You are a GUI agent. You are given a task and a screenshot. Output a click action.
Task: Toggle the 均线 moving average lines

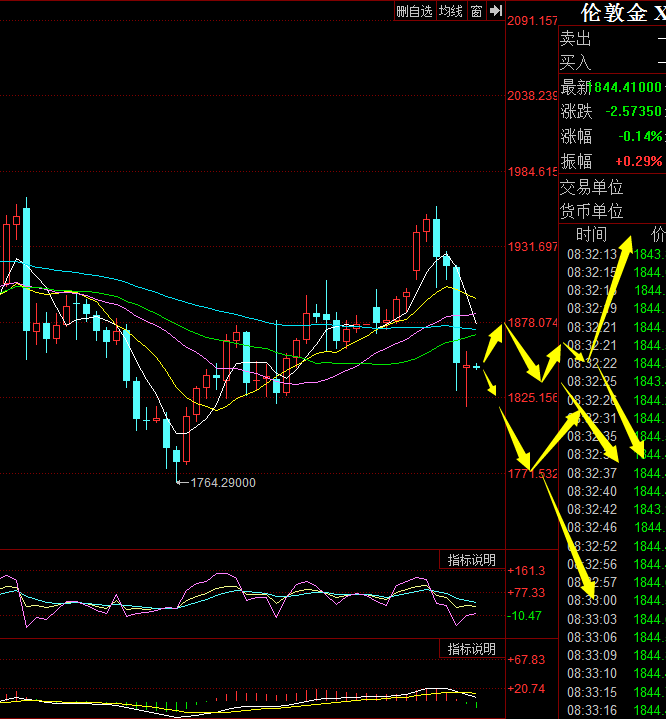click(x=451, y=11)
